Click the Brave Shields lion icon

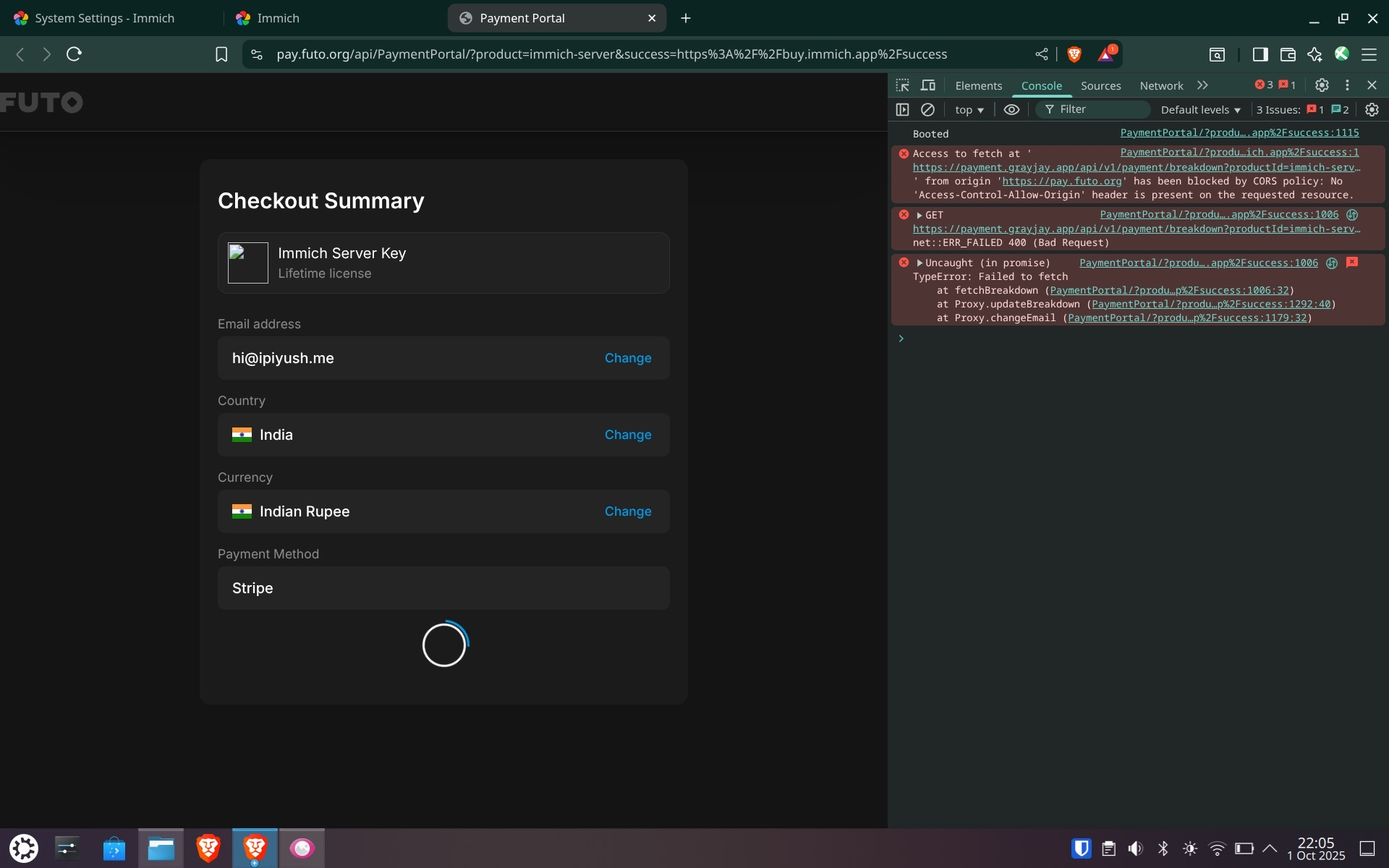click(x=1074, y=54)
